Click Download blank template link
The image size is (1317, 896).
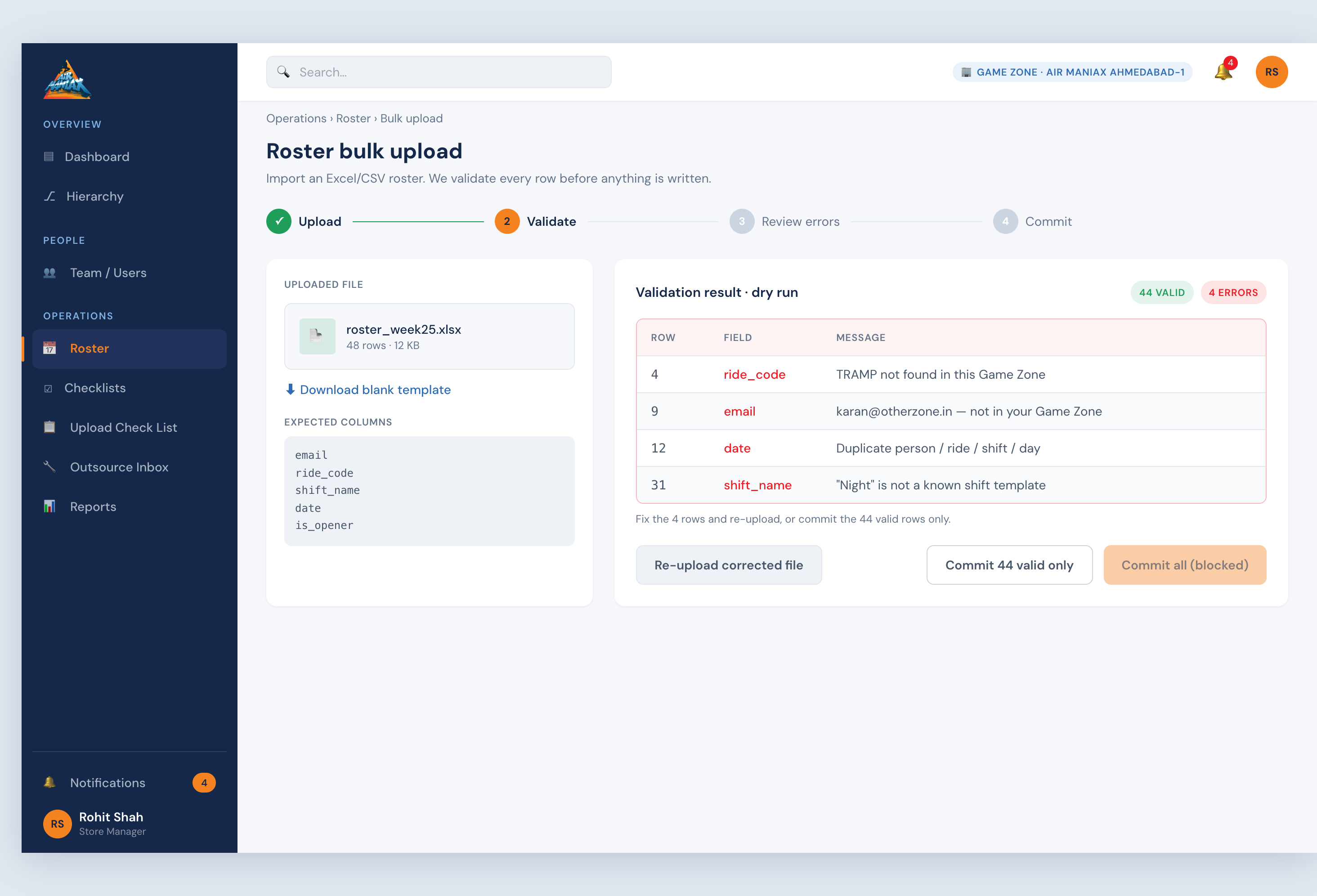coord(368,390)
